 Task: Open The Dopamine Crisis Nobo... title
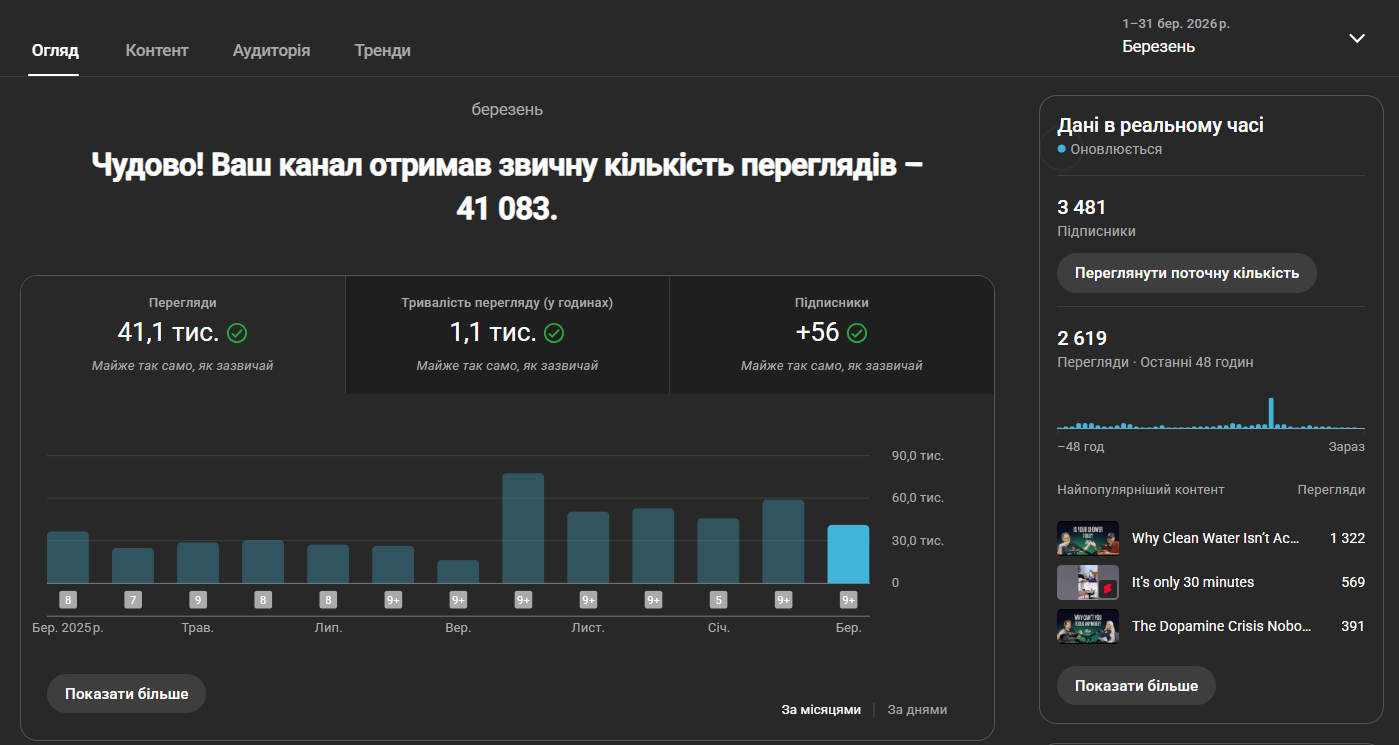(x=1221, y=626)
